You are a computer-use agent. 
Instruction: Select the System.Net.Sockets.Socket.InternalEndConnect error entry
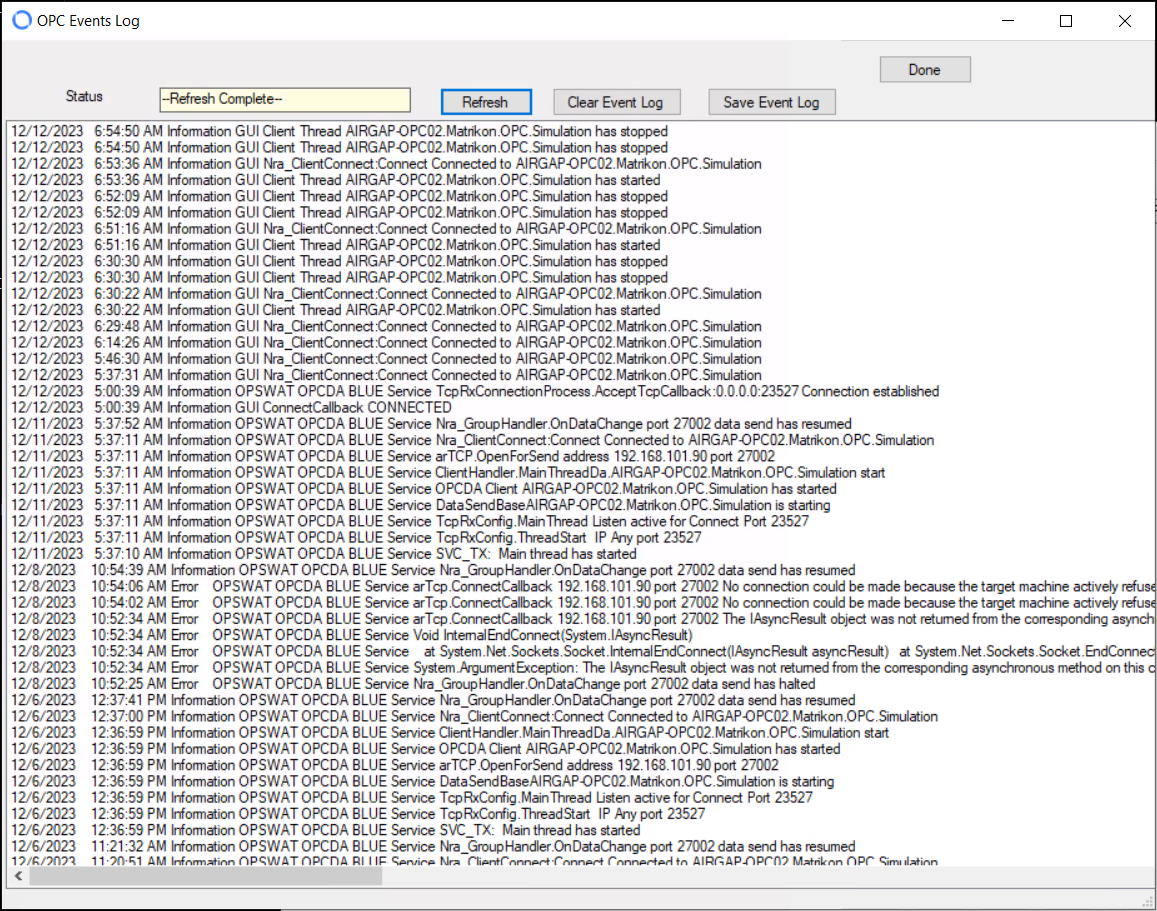coord(583,651)
